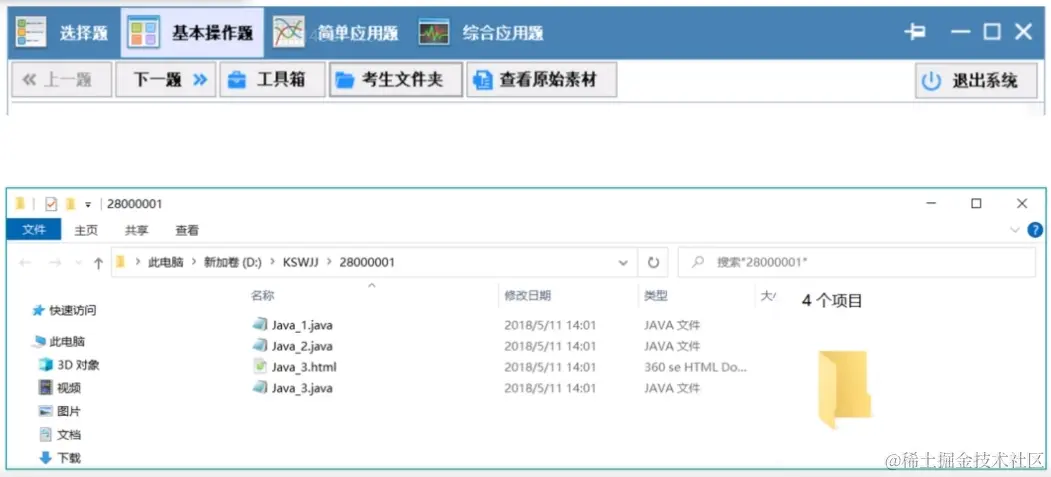Click the 基本操作题 colored grid icon
Image resolution: width=1051 pixels, height=477 pixels.
(x=145, y=33)
